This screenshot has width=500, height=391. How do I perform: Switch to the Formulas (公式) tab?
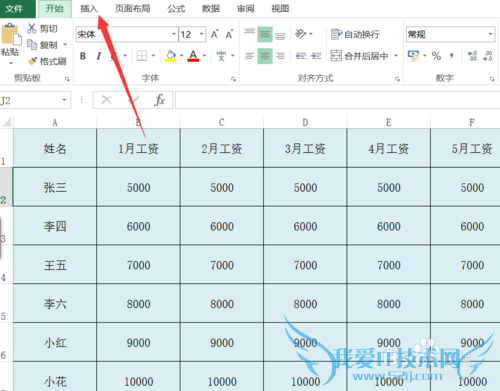tap(176, 9)
